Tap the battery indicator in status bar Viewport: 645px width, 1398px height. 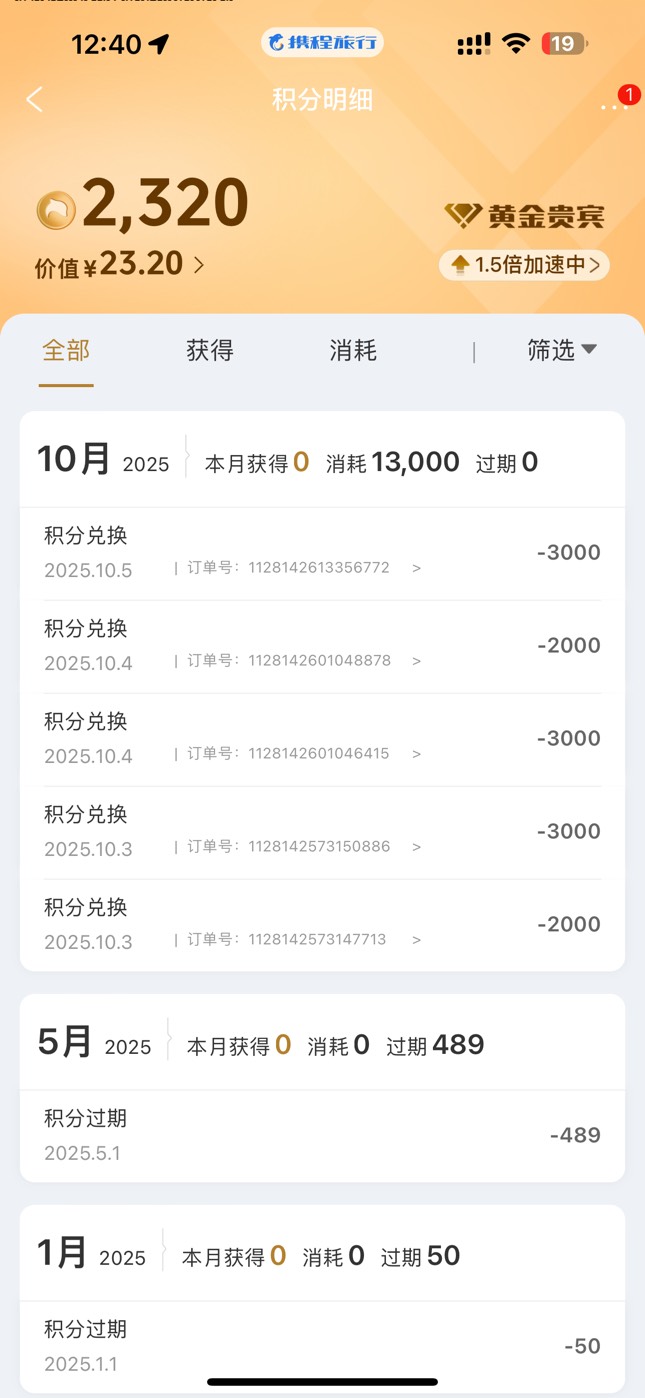tap(565, 43)
